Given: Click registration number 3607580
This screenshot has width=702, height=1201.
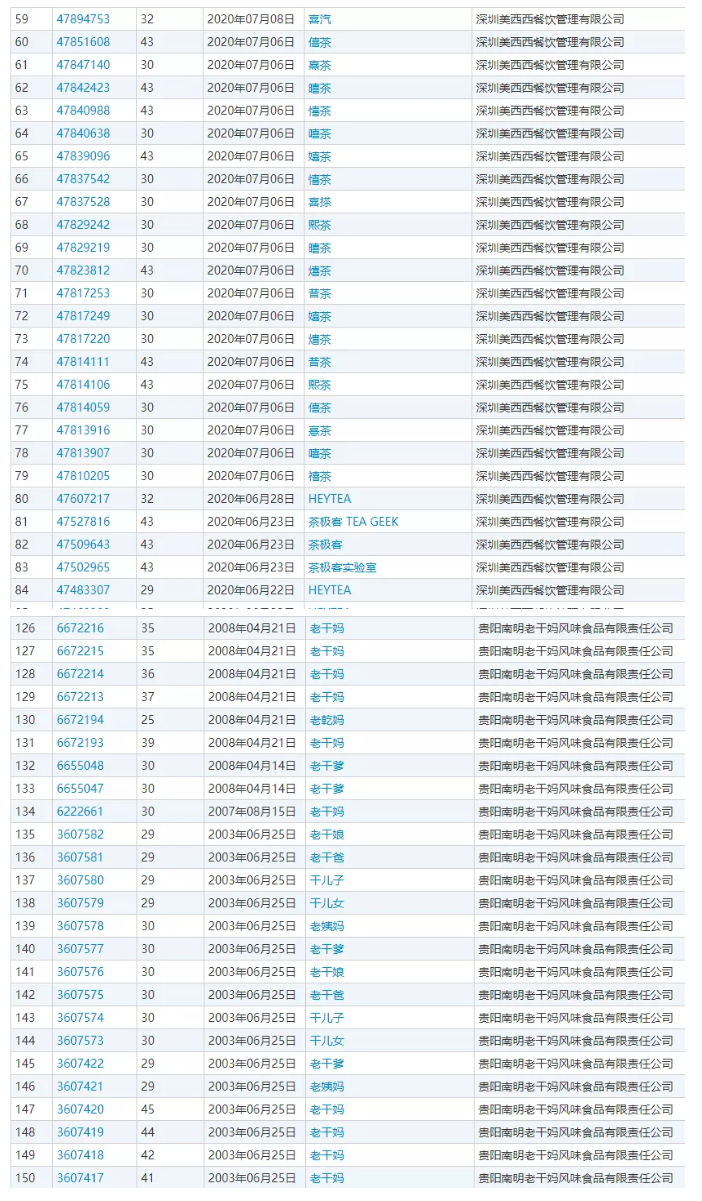Looking at the screenshot, I should click(x=80, y=880).
